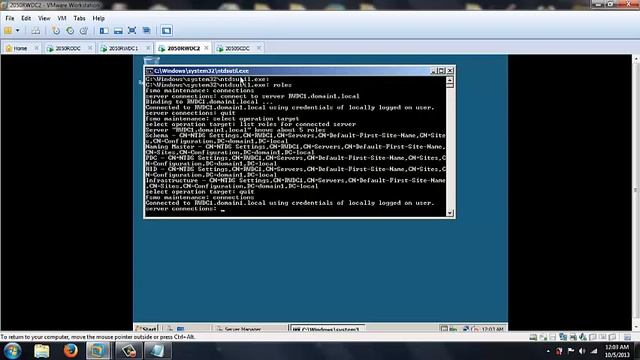The image size is (640, 360).
Task: Revert VM to snapshot toolbar icon
Action: click(x=70, y=31)
